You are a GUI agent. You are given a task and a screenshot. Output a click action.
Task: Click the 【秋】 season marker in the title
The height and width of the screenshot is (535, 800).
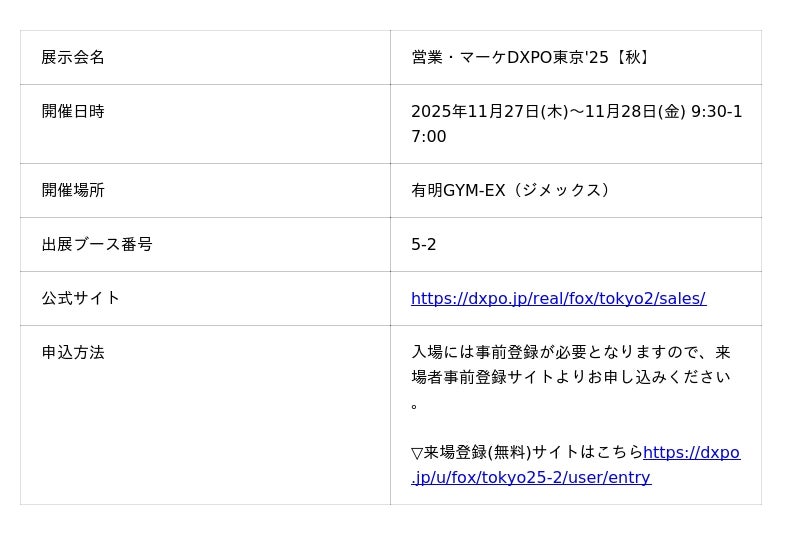pos(633,57)
